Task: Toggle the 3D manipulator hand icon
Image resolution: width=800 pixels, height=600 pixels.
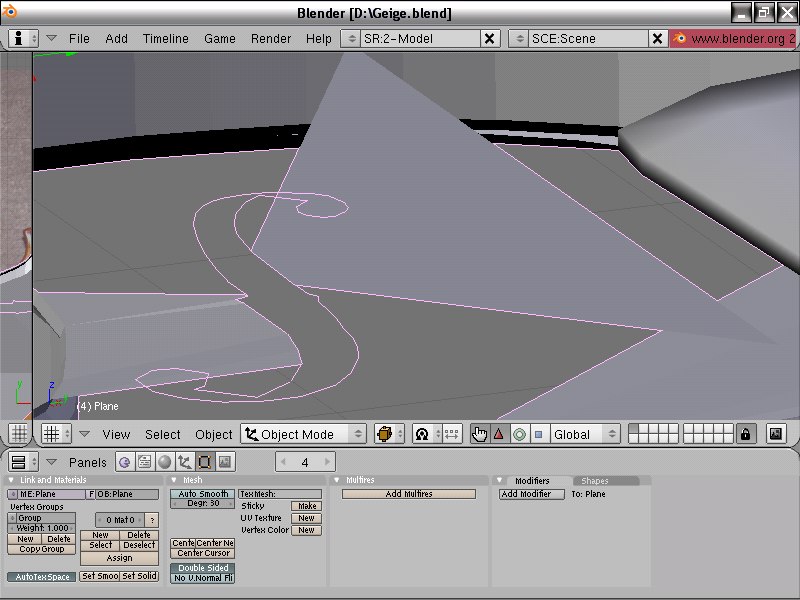Action: point(479,434)
